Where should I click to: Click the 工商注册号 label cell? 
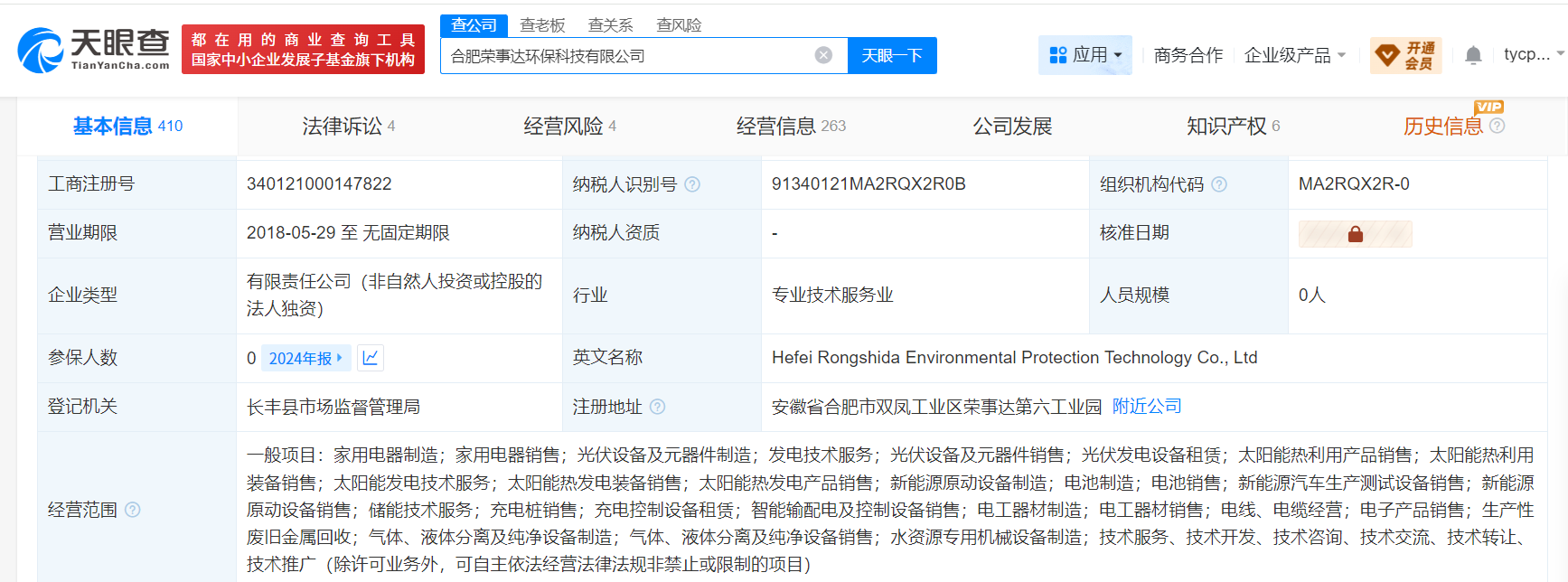pos(137,184)
